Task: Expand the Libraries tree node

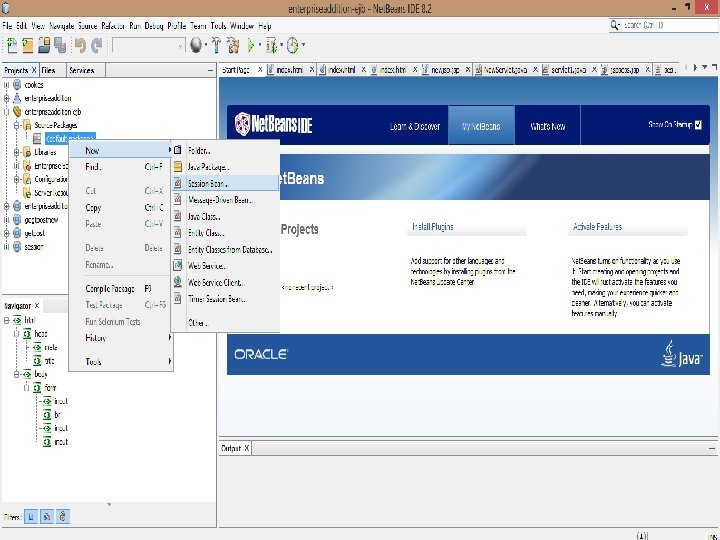Action: (x=17, y=152)
